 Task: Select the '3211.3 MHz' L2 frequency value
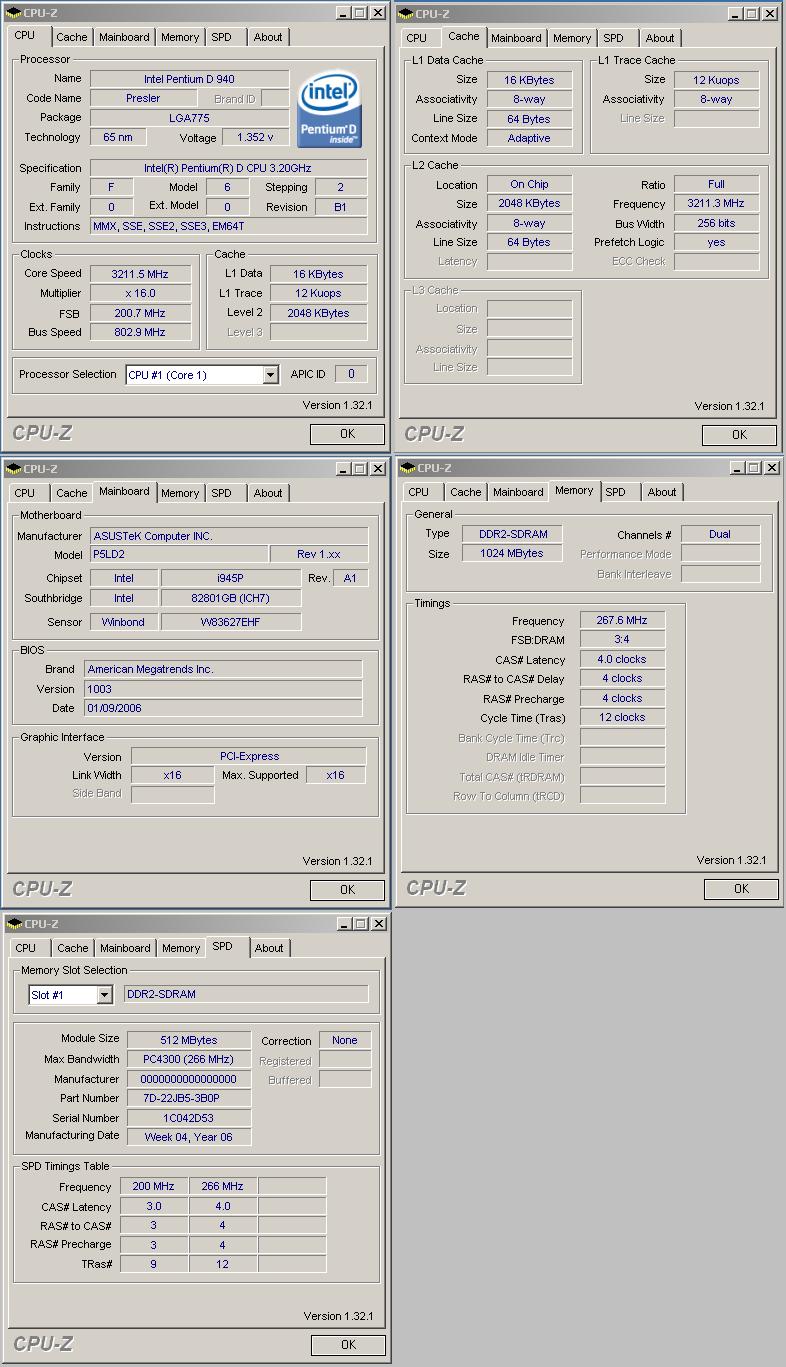pos(716,203)
